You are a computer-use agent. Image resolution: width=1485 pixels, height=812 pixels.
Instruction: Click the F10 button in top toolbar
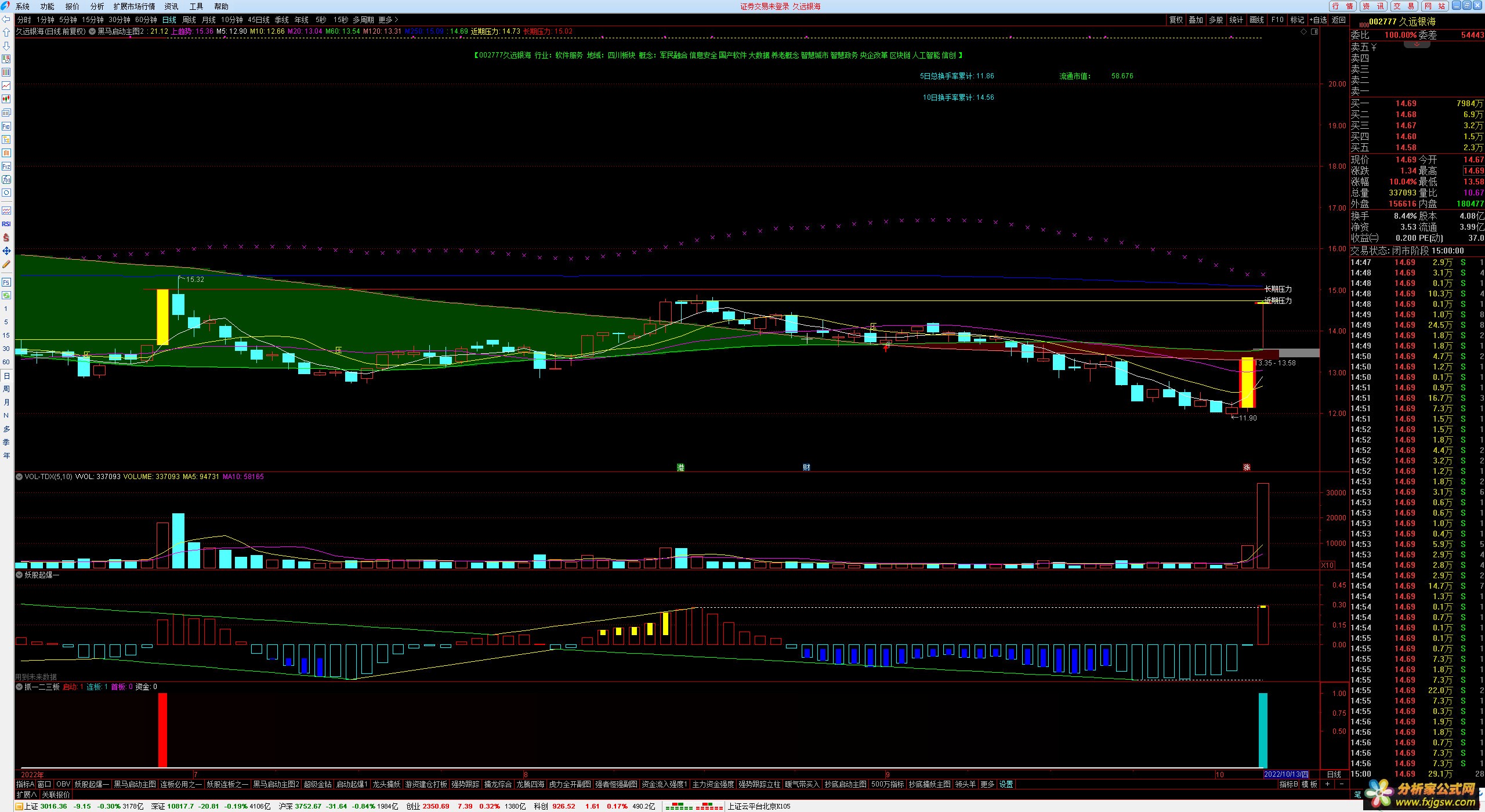tap(1277, 20)
